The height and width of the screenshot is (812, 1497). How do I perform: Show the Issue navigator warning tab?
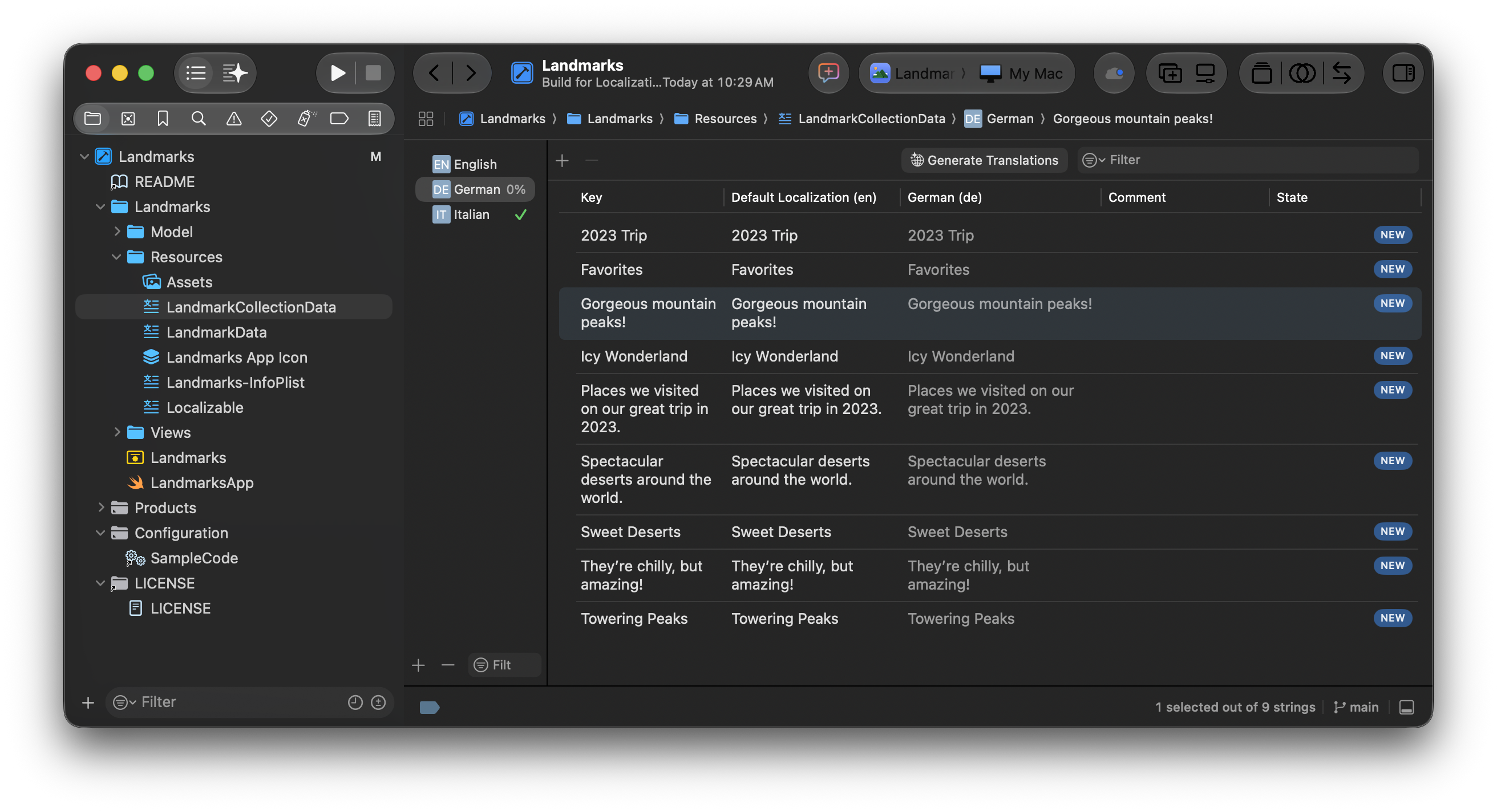click(233, 119)
